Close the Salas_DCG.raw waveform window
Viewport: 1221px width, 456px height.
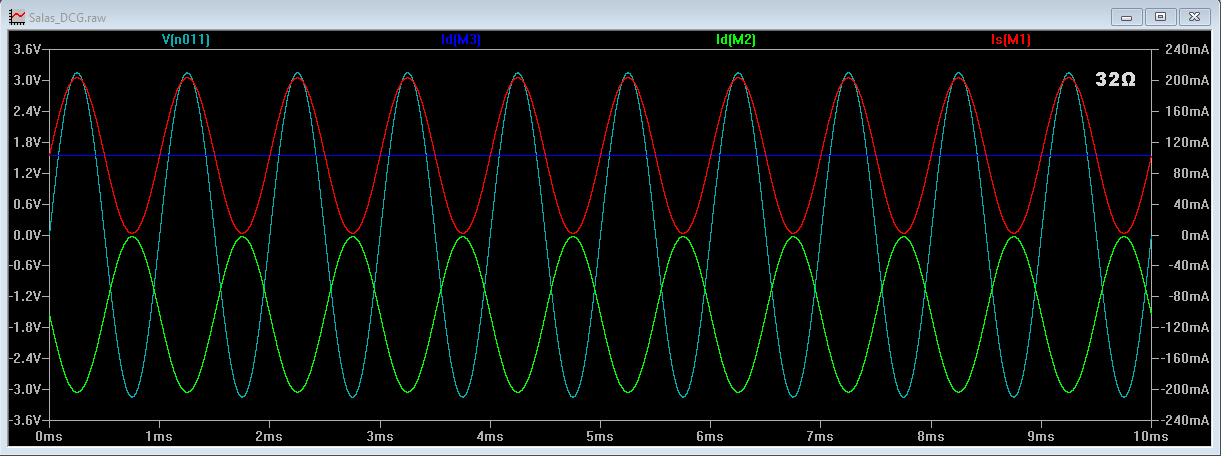pos(1194,17)
